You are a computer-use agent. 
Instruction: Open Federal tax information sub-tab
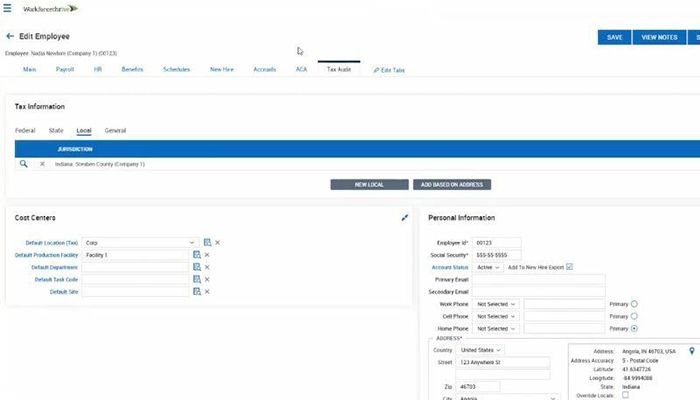(25, 130)
